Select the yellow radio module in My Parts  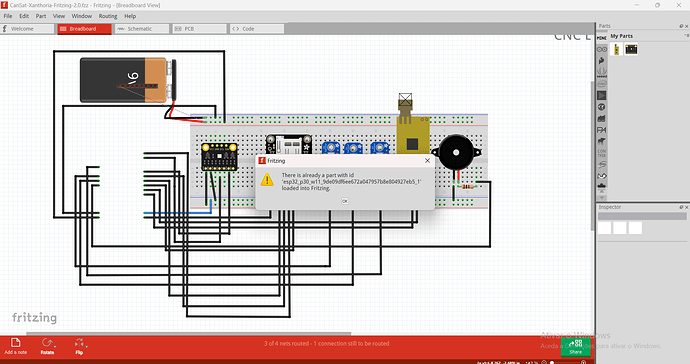[617, 49]
